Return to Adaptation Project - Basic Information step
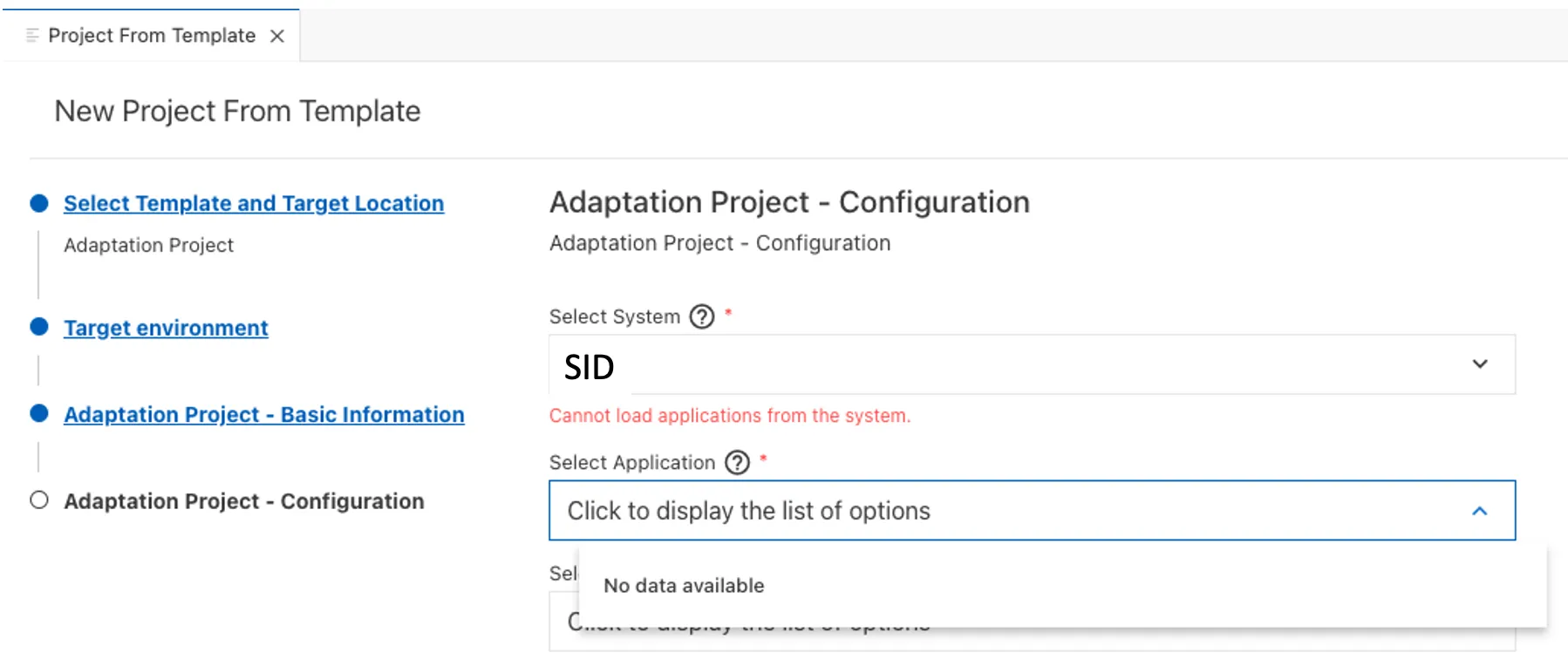This screenshot has height=666, width=1568. 263,415
